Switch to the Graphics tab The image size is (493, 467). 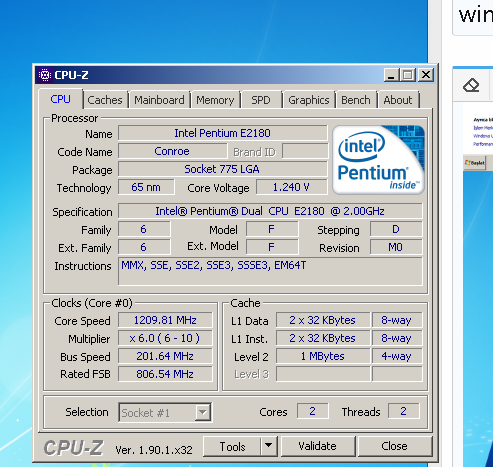tap(309, 100)
